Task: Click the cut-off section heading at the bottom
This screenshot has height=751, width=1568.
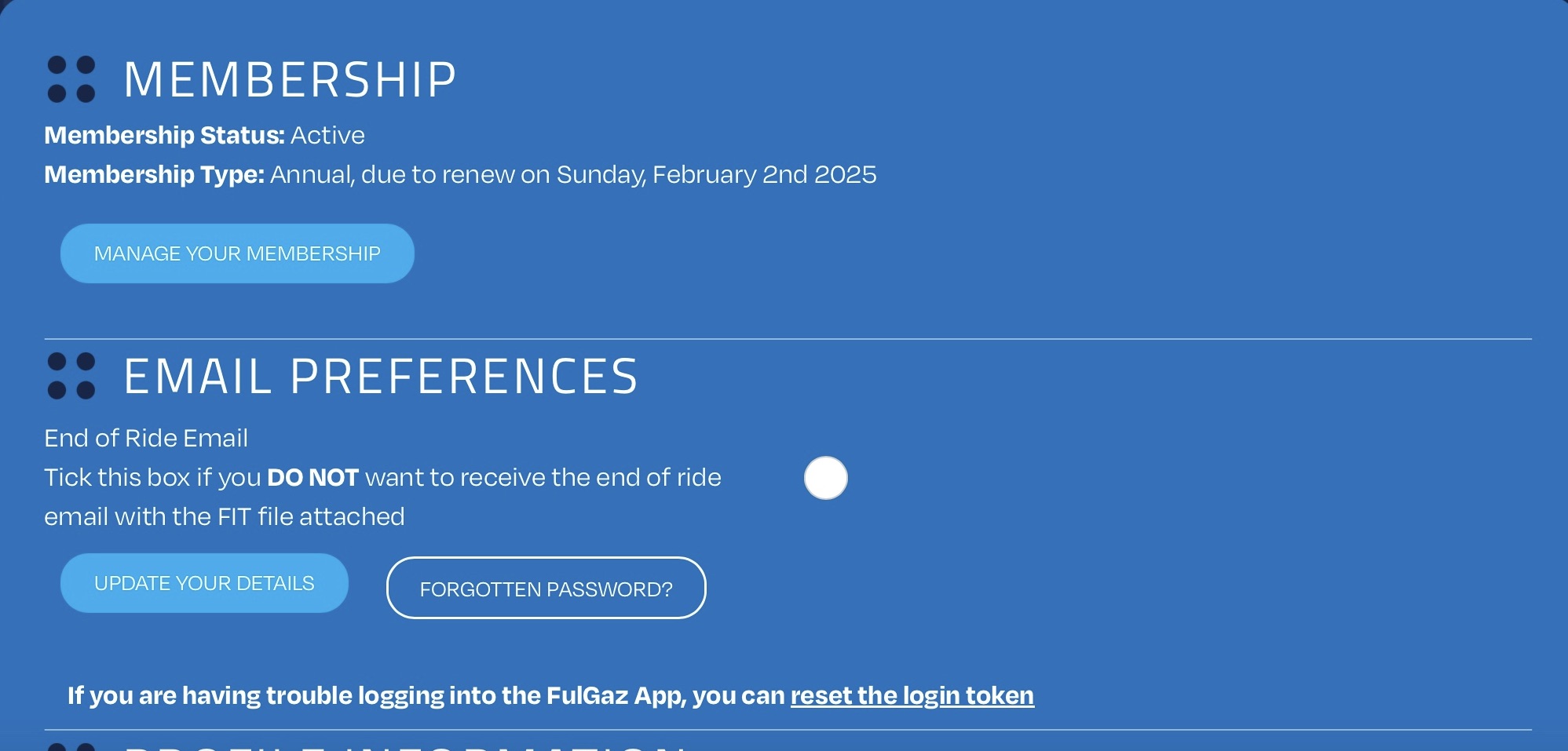Action: (x=404, y=746)
